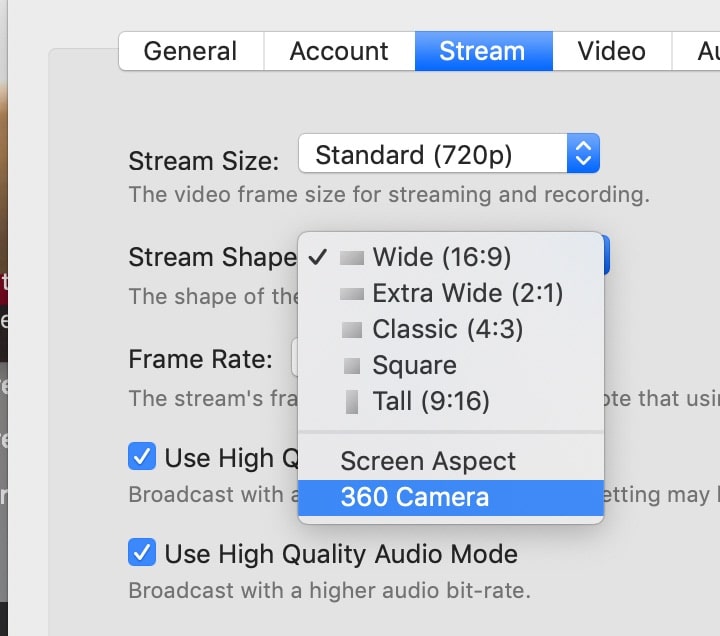Choose Square stream shape
The height and width of the screenshot is (636, 720).
pyautogui.click(x=450, y=366)
